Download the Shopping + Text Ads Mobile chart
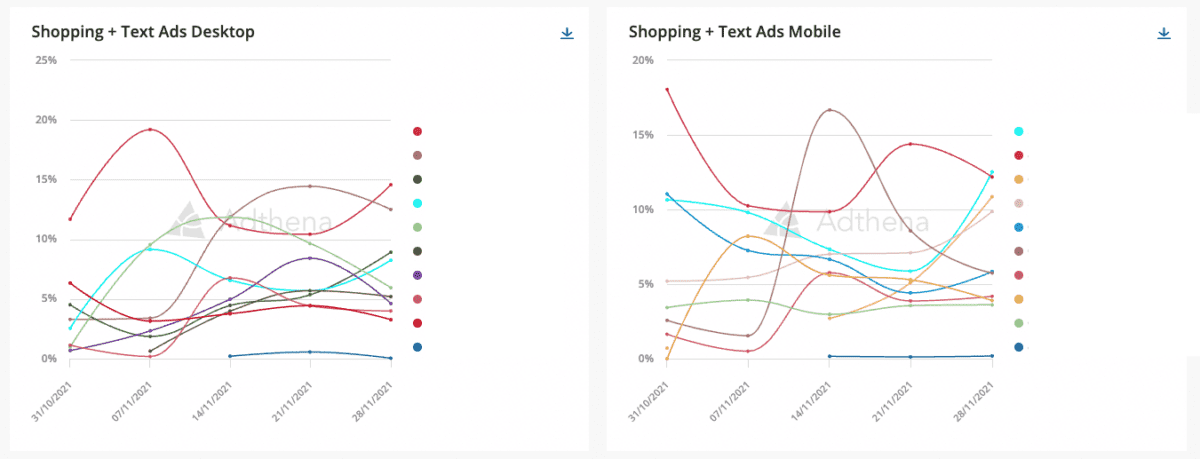This screenshot has height=459, width=1200. coord(1164,33)
